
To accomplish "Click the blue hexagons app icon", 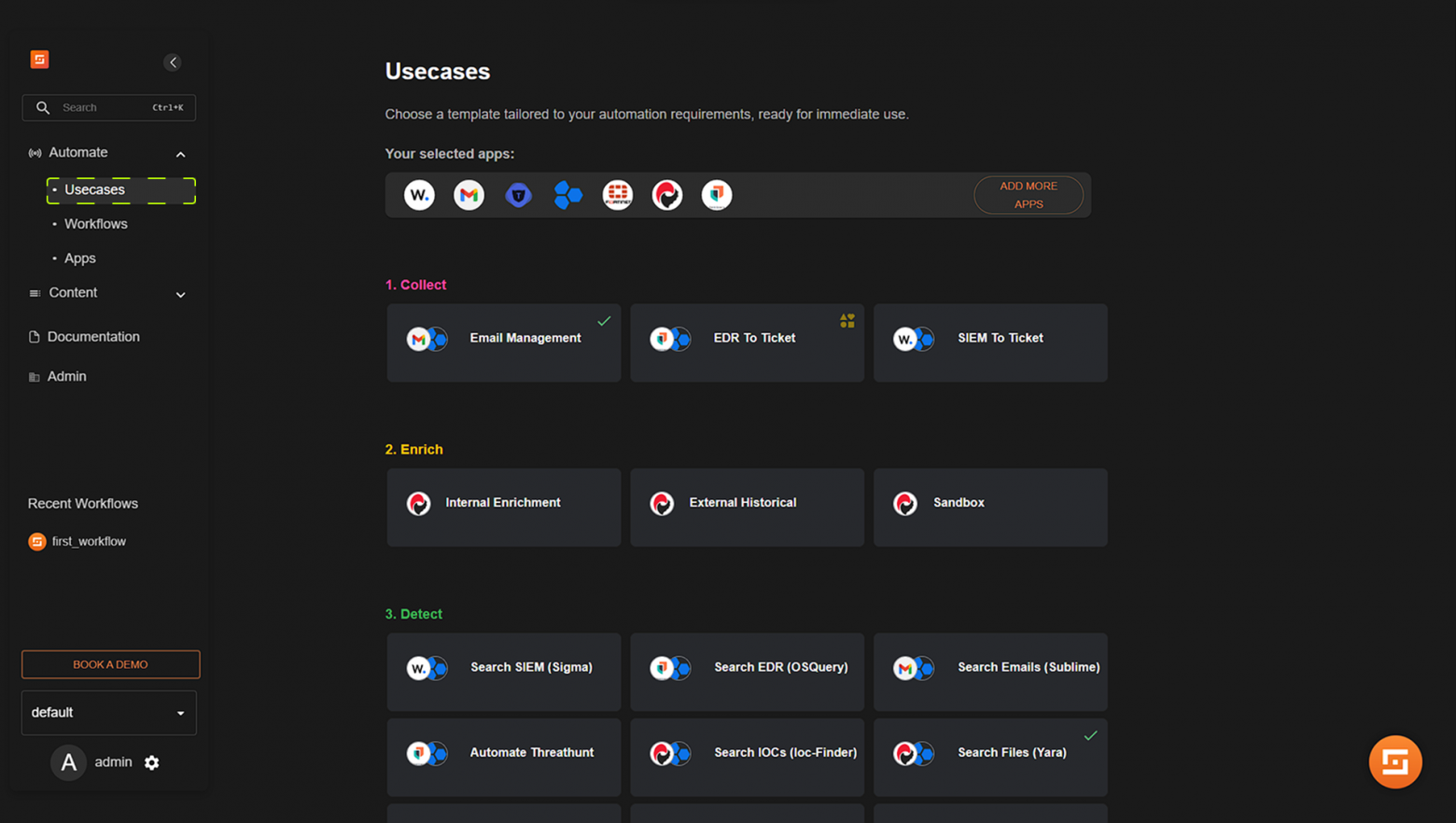I will pyautogui.click(x=567, y=195).
